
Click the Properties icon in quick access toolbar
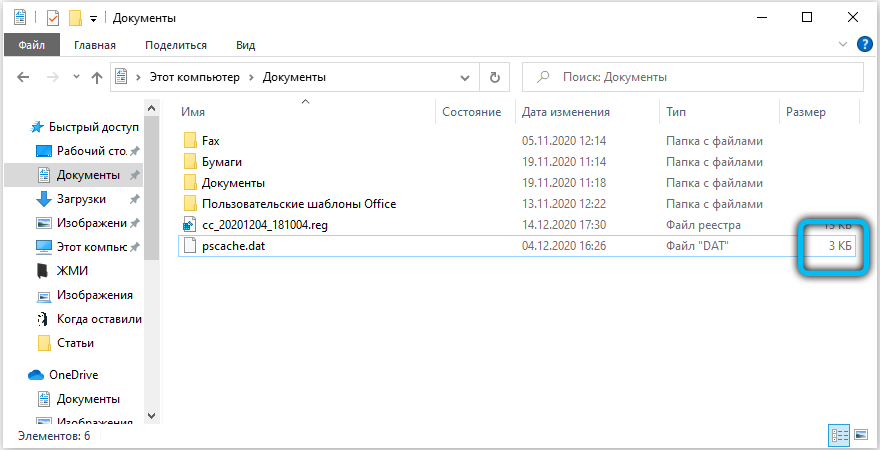(53, 18)
